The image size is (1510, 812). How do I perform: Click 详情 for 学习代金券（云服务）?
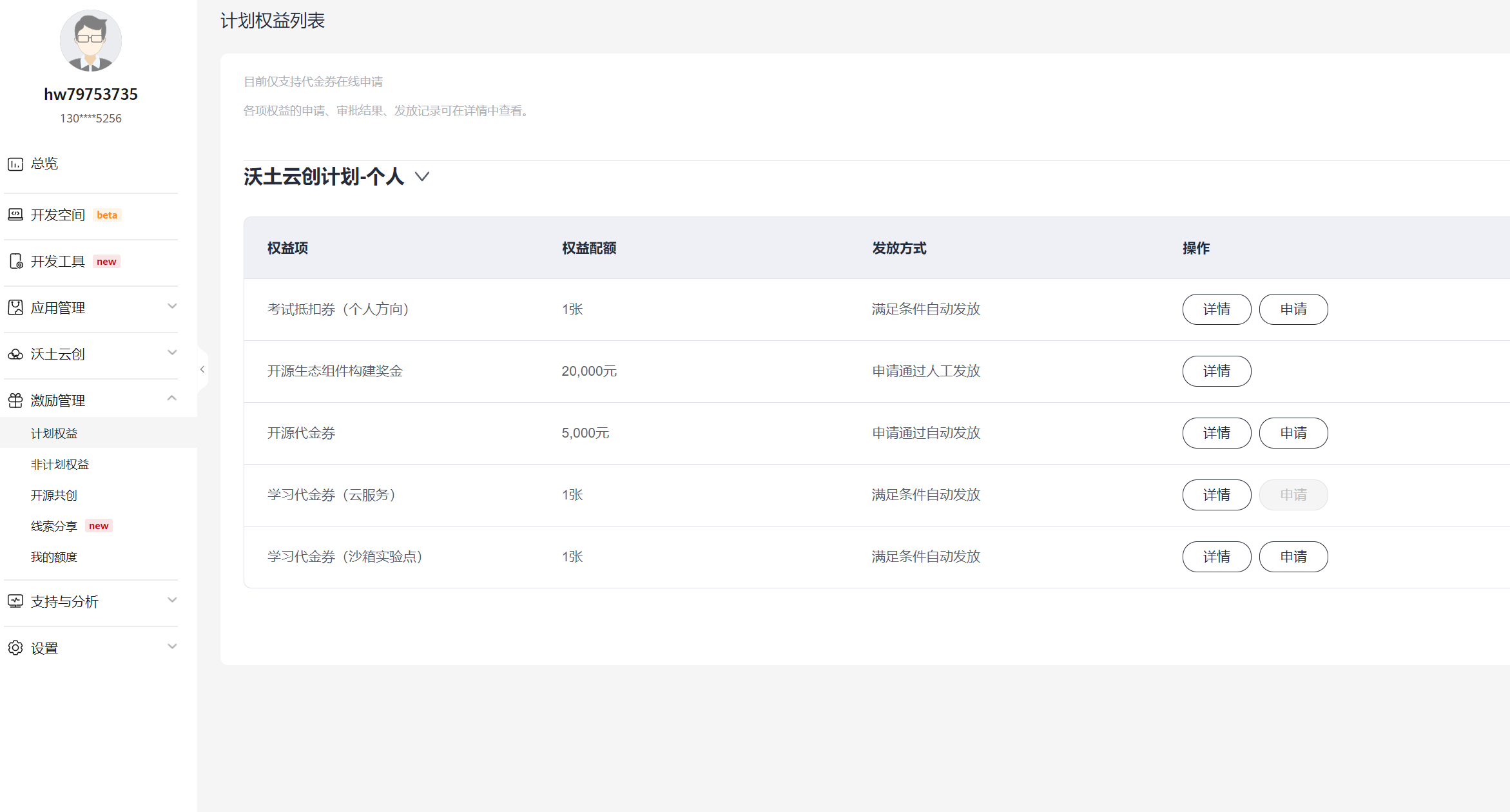[1217, 495]
